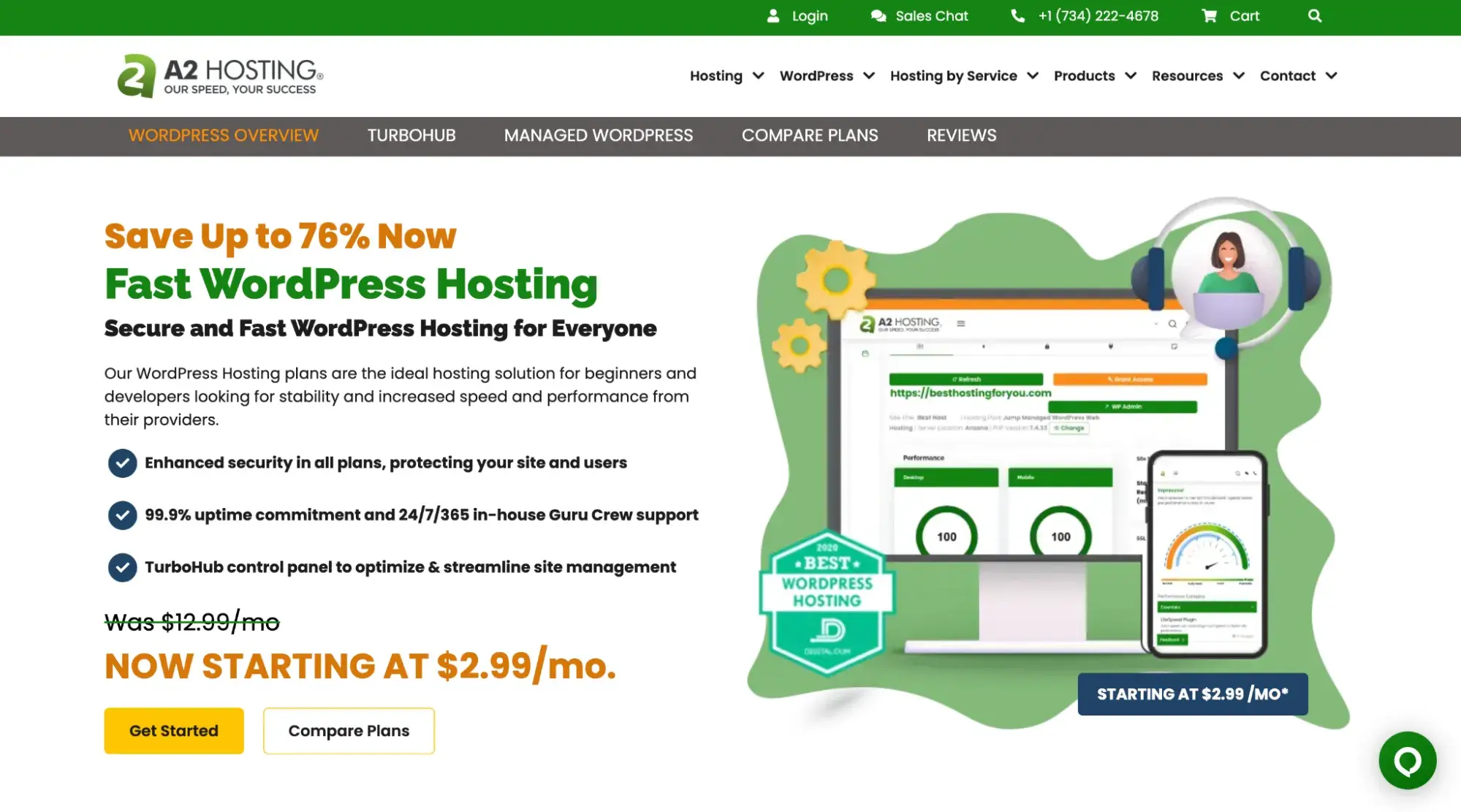Viewport: 1461px width, 812px height.
Task: Click the Now Starting at $2.99/mo text
Action: click(360, 666)
